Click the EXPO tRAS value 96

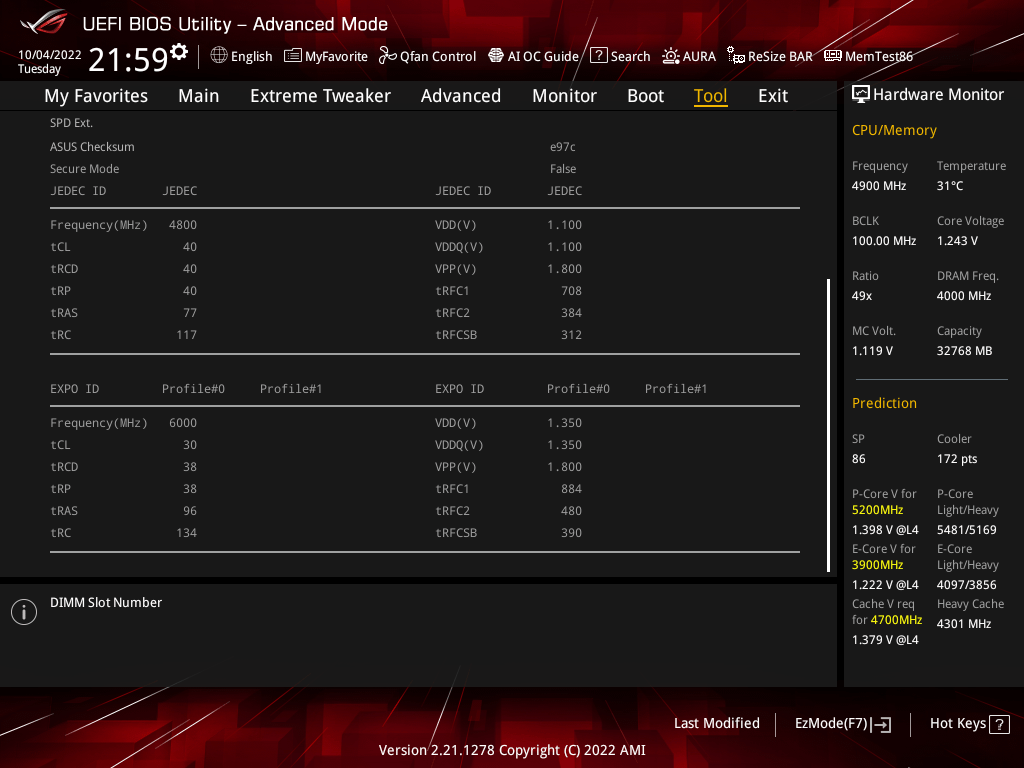(x=189, y=511)
